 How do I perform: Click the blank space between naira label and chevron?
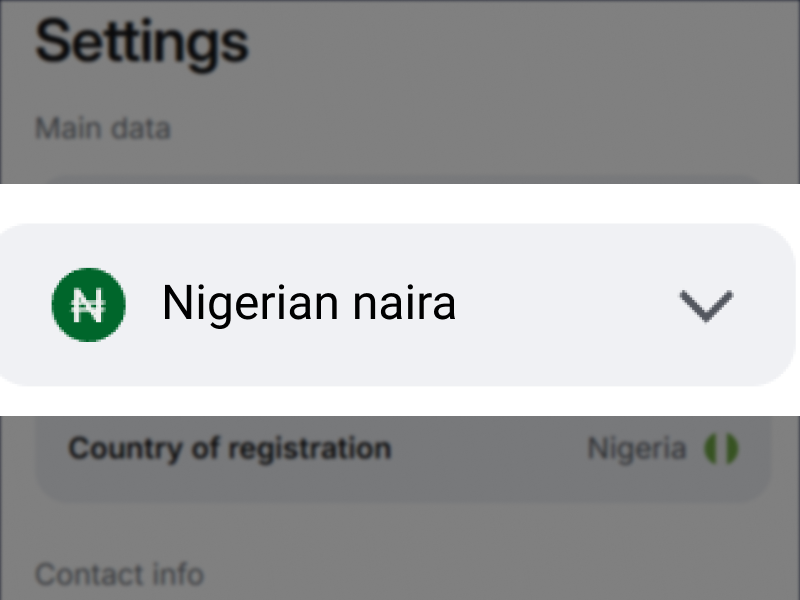(565, 305)
